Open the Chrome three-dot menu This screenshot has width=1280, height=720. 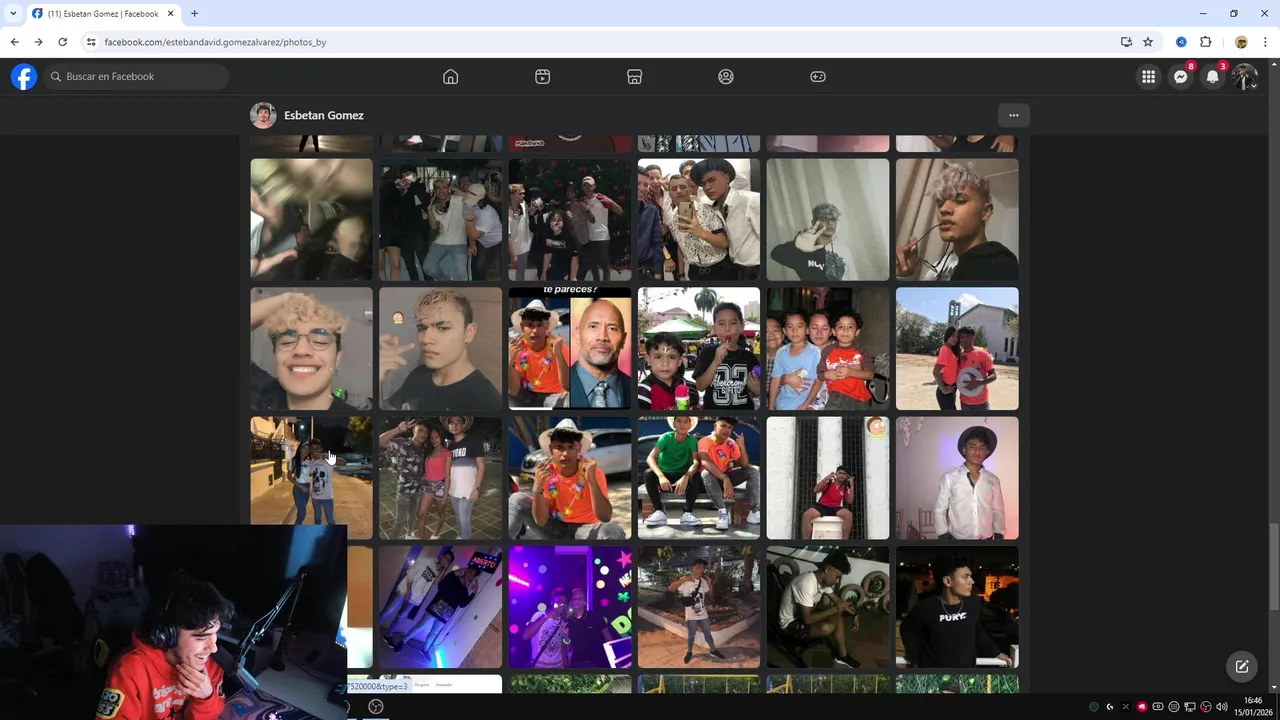click(x=1265, y=42)
